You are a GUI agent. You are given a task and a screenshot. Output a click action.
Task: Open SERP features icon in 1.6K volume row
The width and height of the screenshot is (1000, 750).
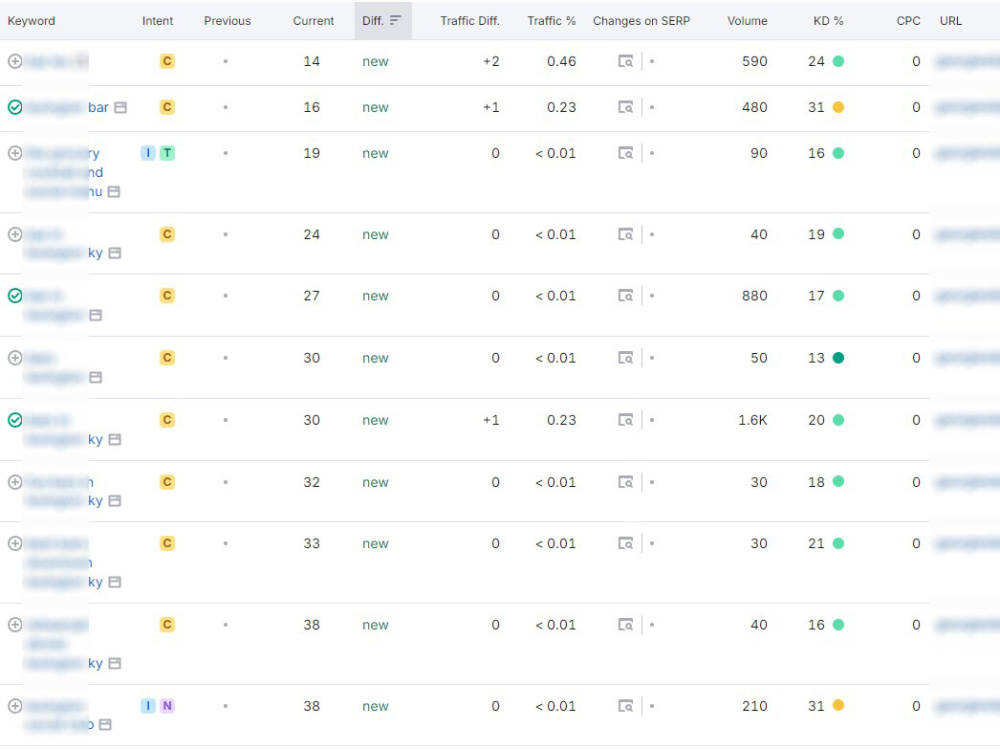(x=115, y=439)
